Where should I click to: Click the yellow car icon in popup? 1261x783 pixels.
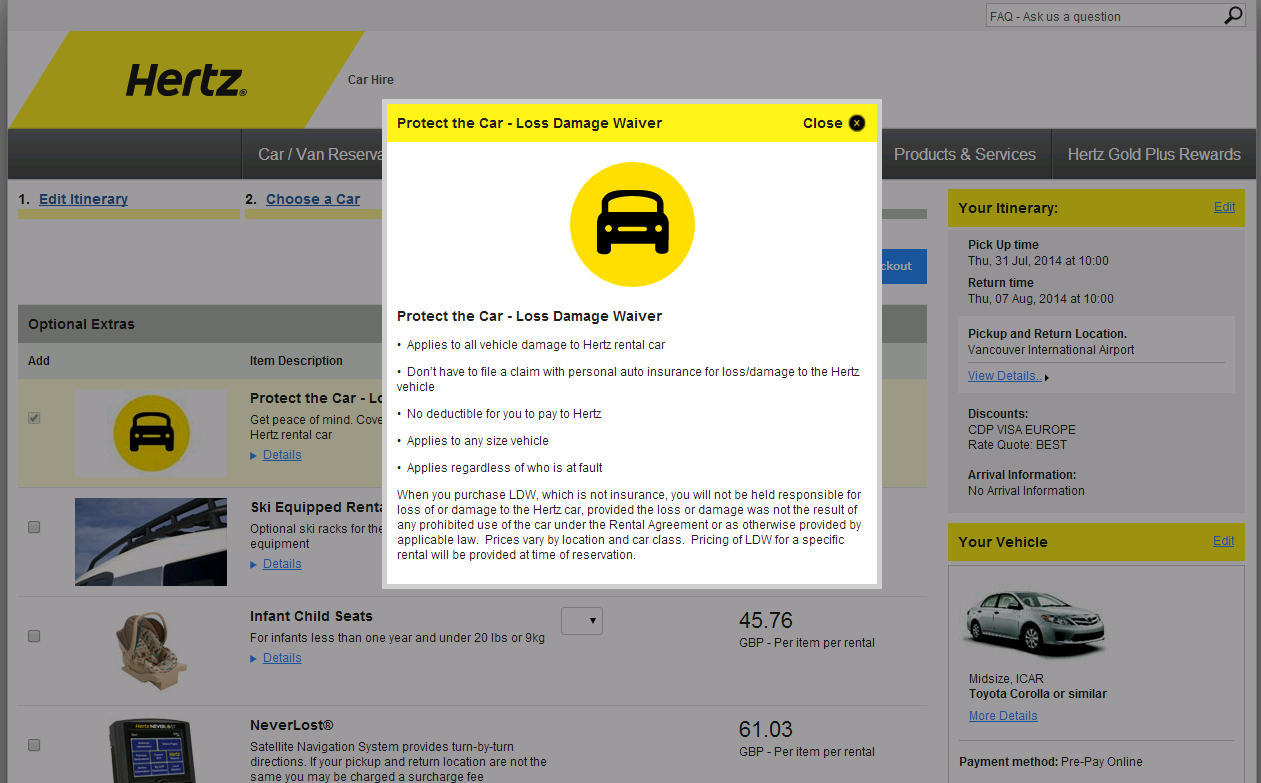click(632, 224)
